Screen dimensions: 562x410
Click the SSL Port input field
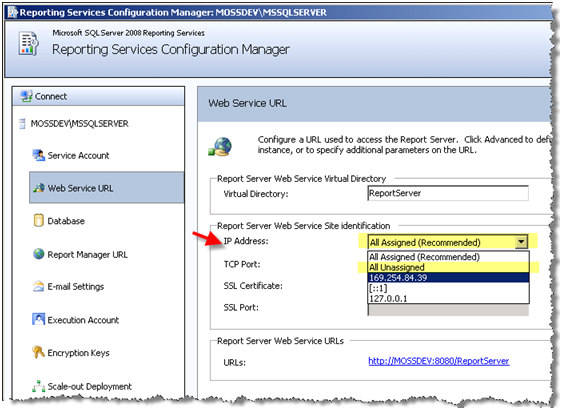pos(448,310)
